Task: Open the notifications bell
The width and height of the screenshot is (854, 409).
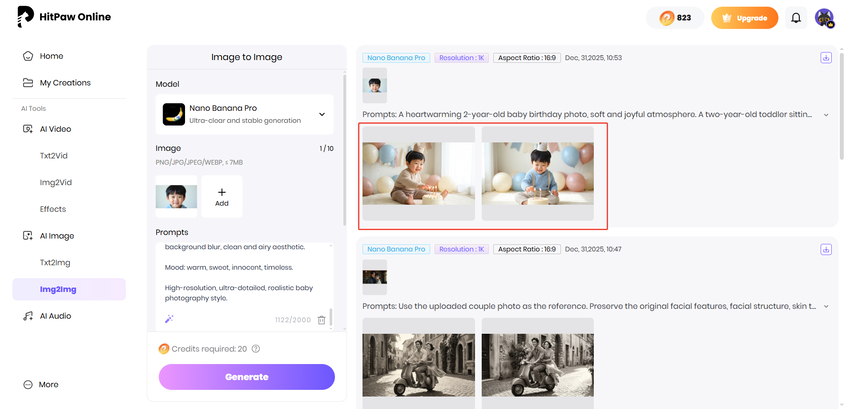Action: 796,18
